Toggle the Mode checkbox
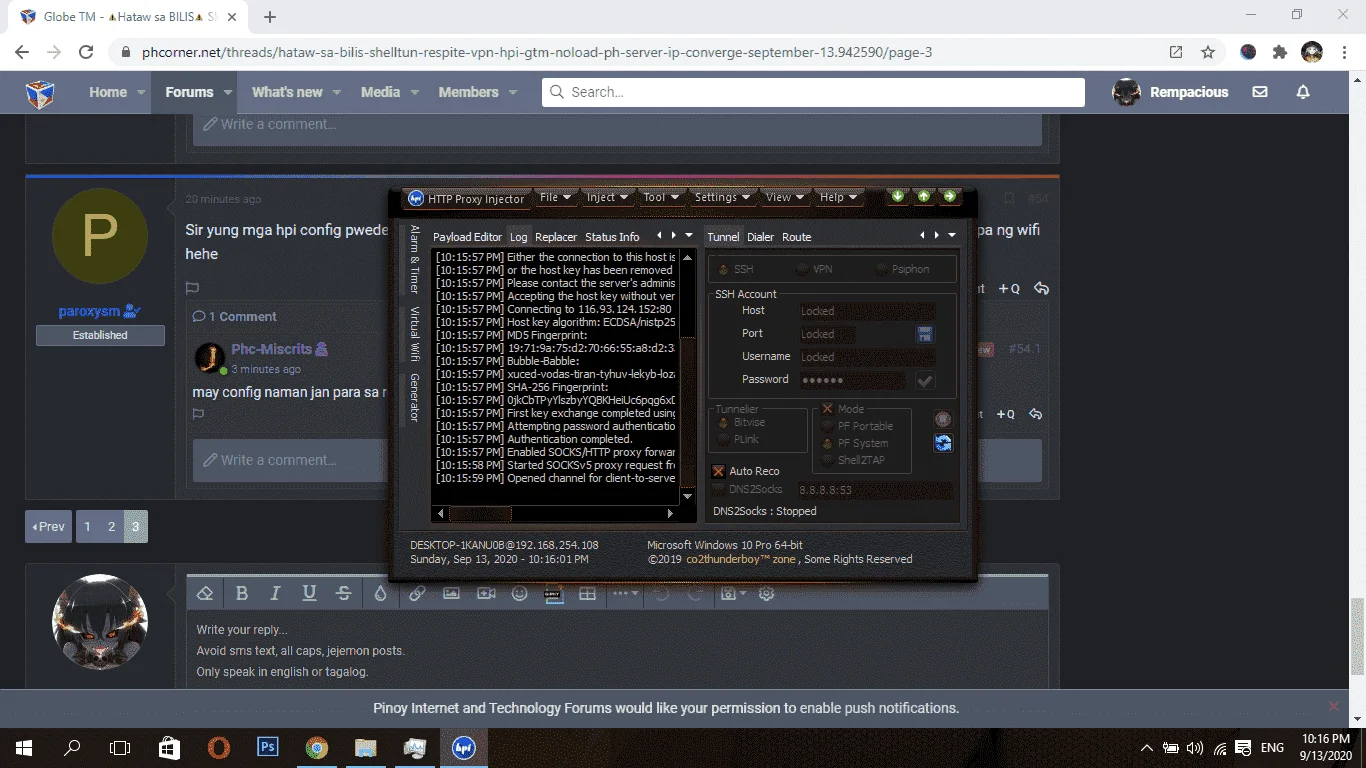The image size is (1366, 768). click(827, 409)
